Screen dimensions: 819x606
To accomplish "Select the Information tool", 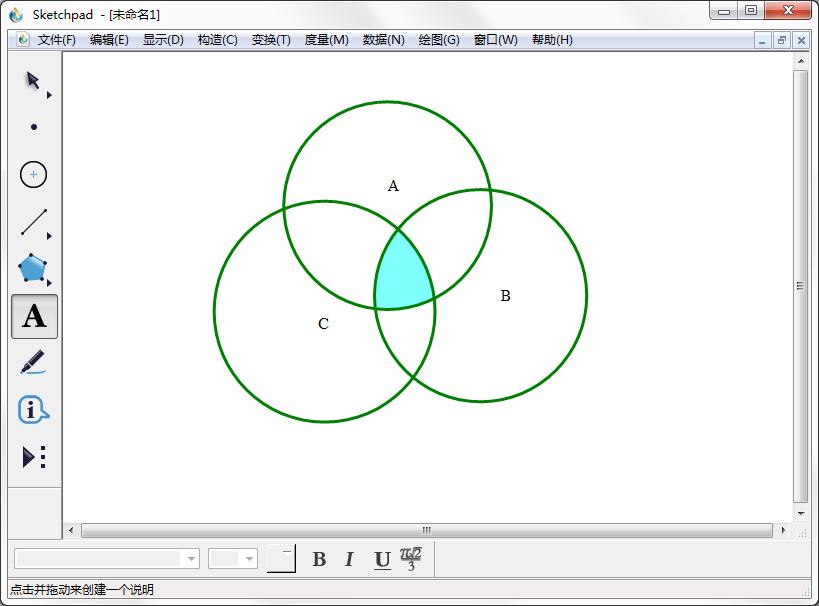I will click(x=33, y=409).
